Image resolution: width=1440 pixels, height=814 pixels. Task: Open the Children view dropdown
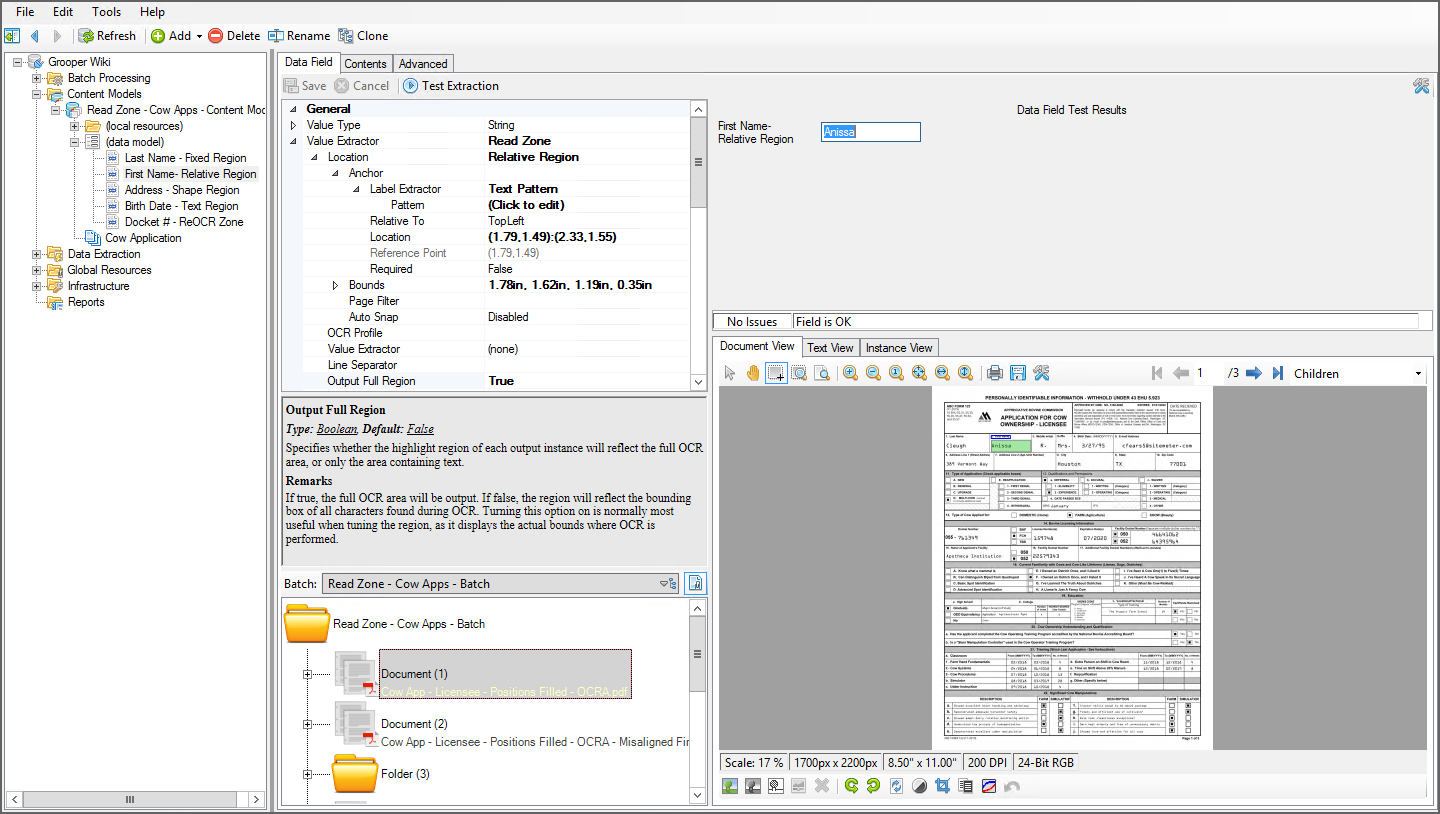(x=1418, y=374)
